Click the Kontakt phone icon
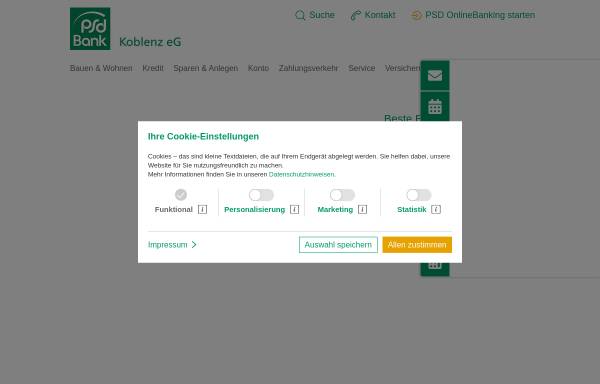 [355, 15]
